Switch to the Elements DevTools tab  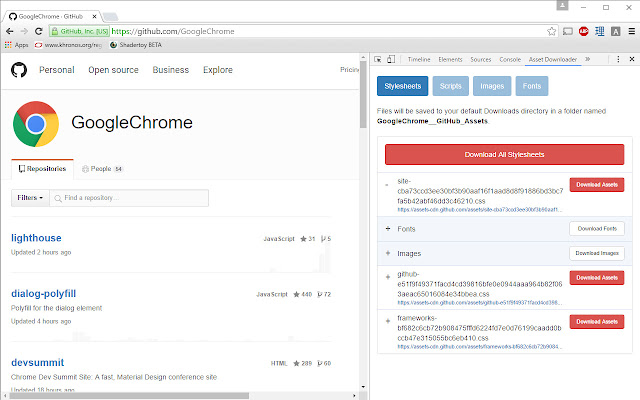click(450, 60)
